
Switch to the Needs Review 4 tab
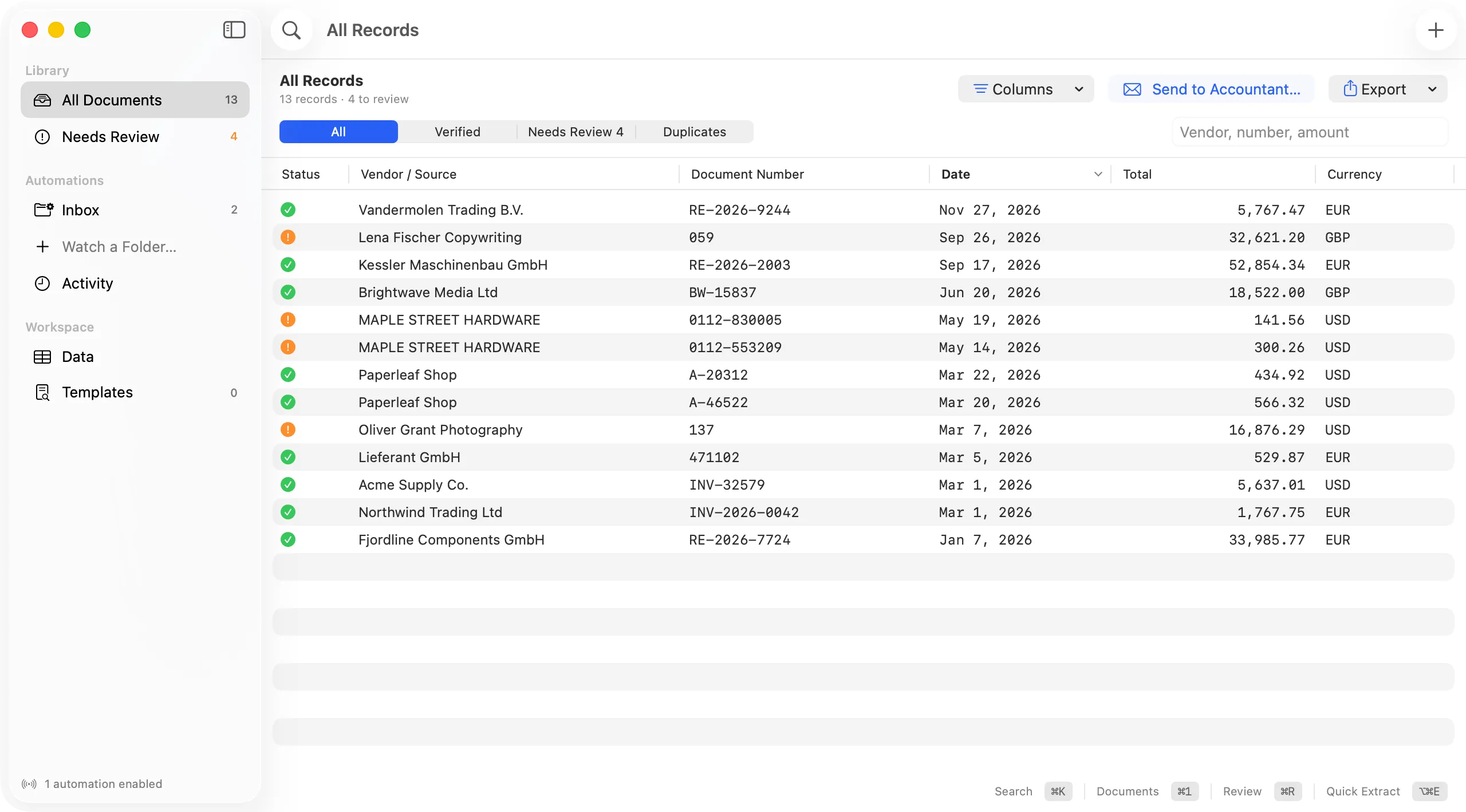coord(576,132)
